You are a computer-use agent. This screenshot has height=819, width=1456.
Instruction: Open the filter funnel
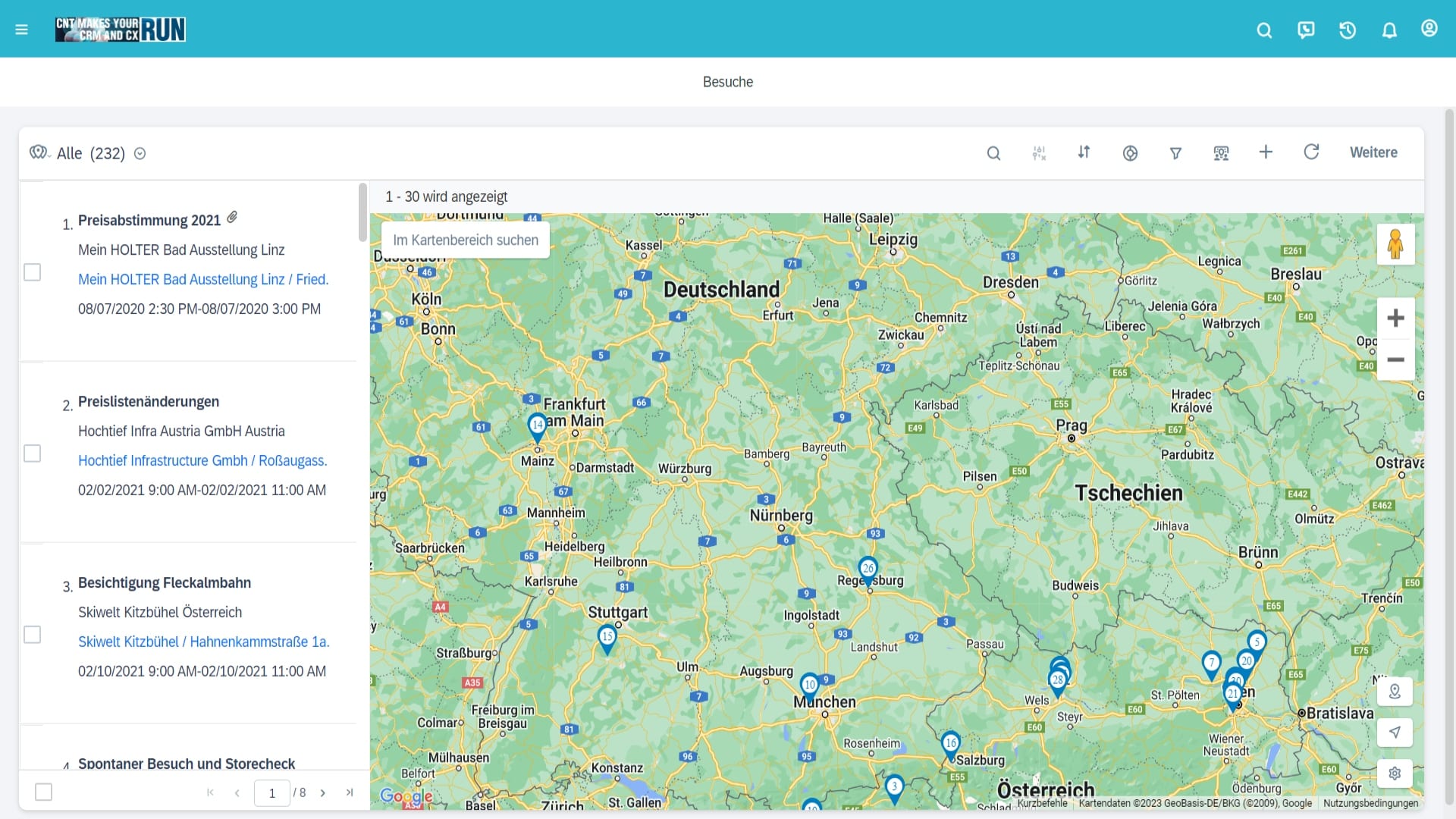point(1175,153)
